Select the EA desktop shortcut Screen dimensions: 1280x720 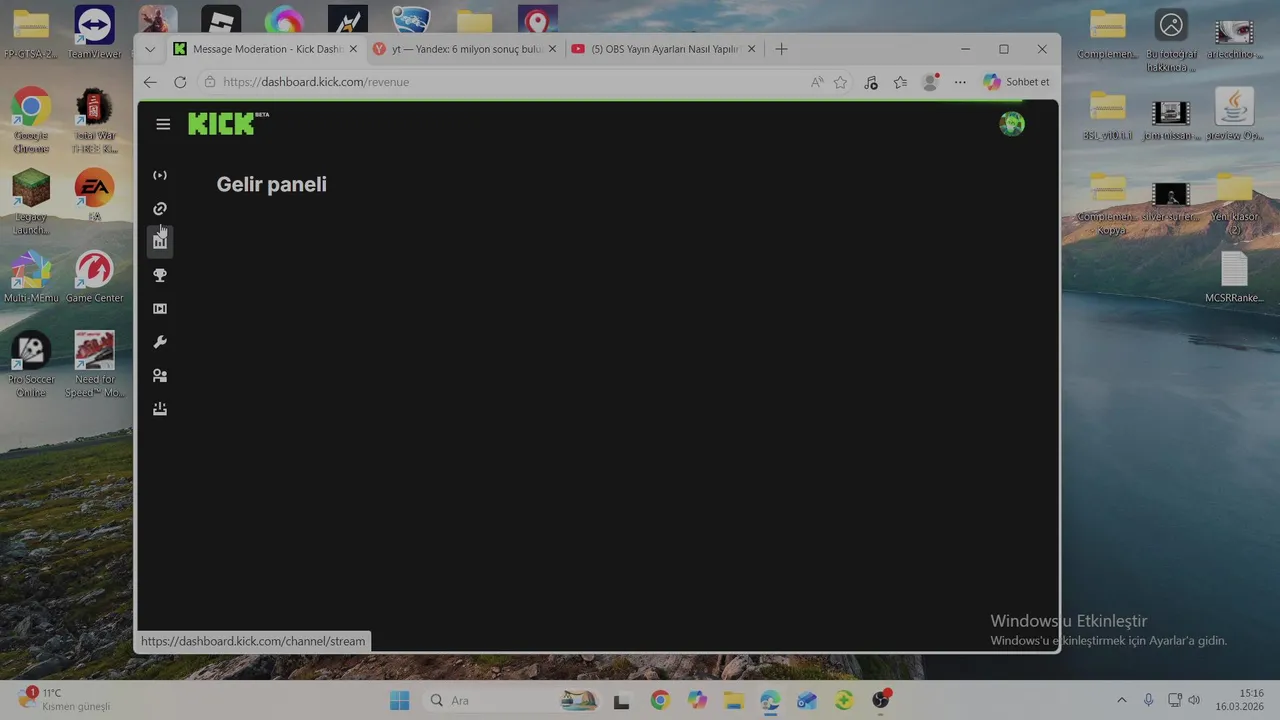point(94,196)
